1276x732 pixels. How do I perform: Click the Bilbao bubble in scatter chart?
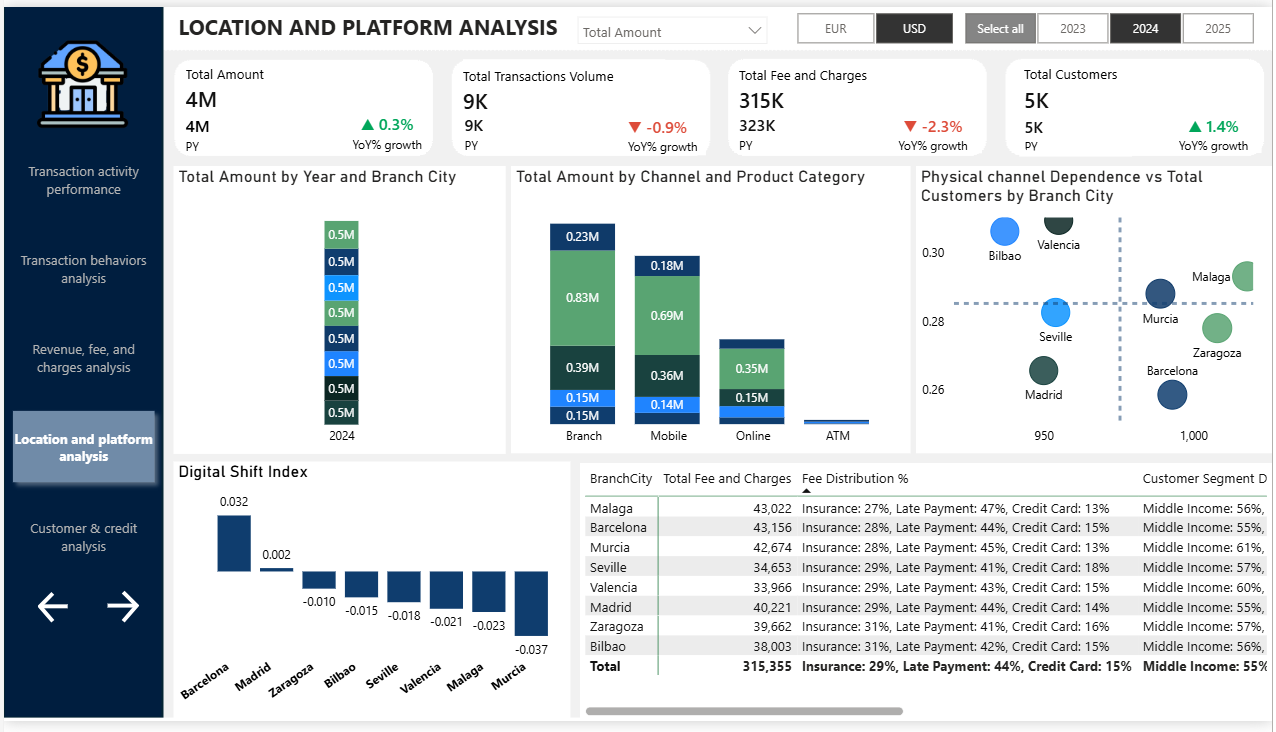click(x=1005, y=232)
